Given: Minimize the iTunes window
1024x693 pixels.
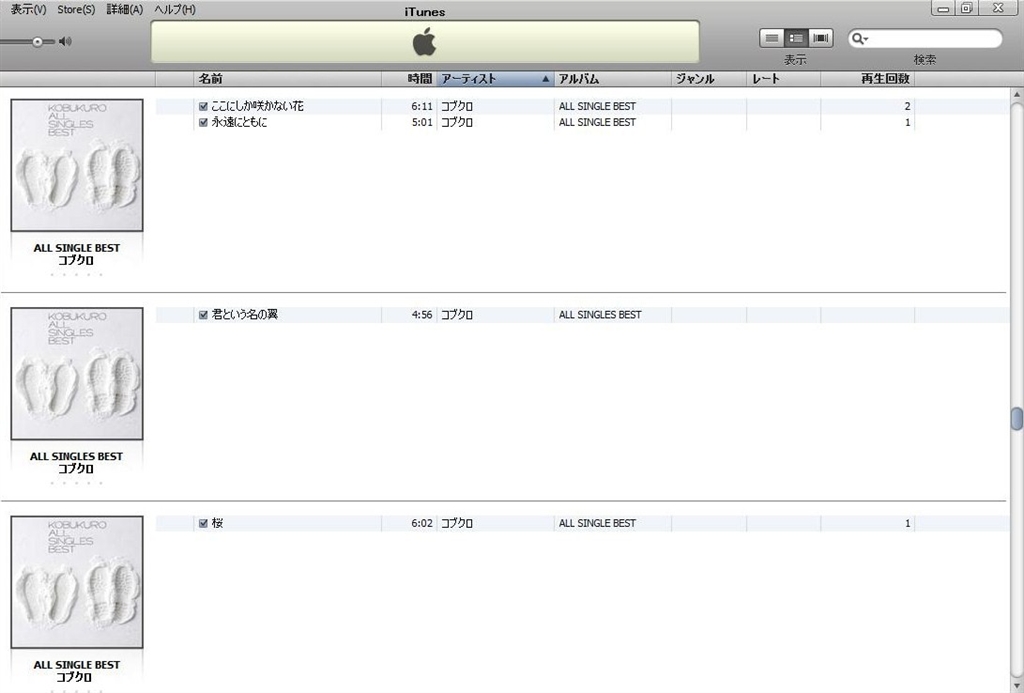Looking at the screenshot, I should coord(943,8).
